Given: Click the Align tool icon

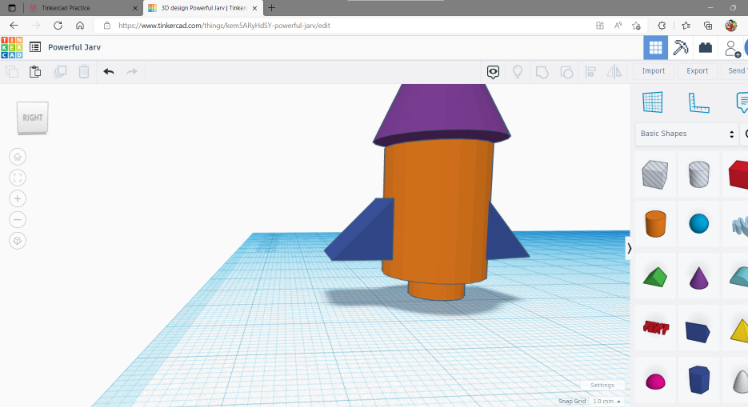Looking at the screenshot, I should tap(591, 72).
